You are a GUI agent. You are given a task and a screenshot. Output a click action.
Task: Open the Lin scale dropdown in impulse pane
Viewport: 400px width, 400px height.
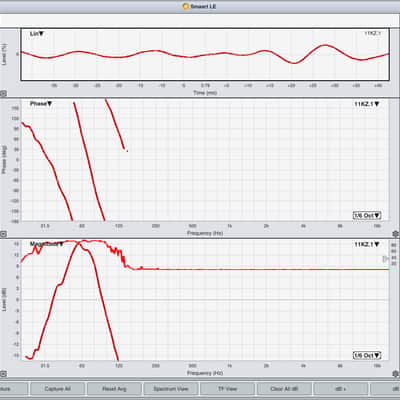click(37, 34)
